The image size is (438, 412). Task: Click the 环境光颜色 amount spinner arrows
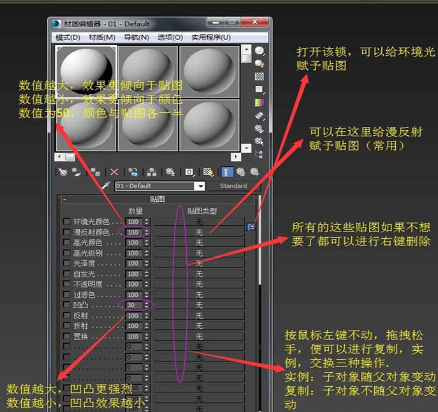pos(147,222)
